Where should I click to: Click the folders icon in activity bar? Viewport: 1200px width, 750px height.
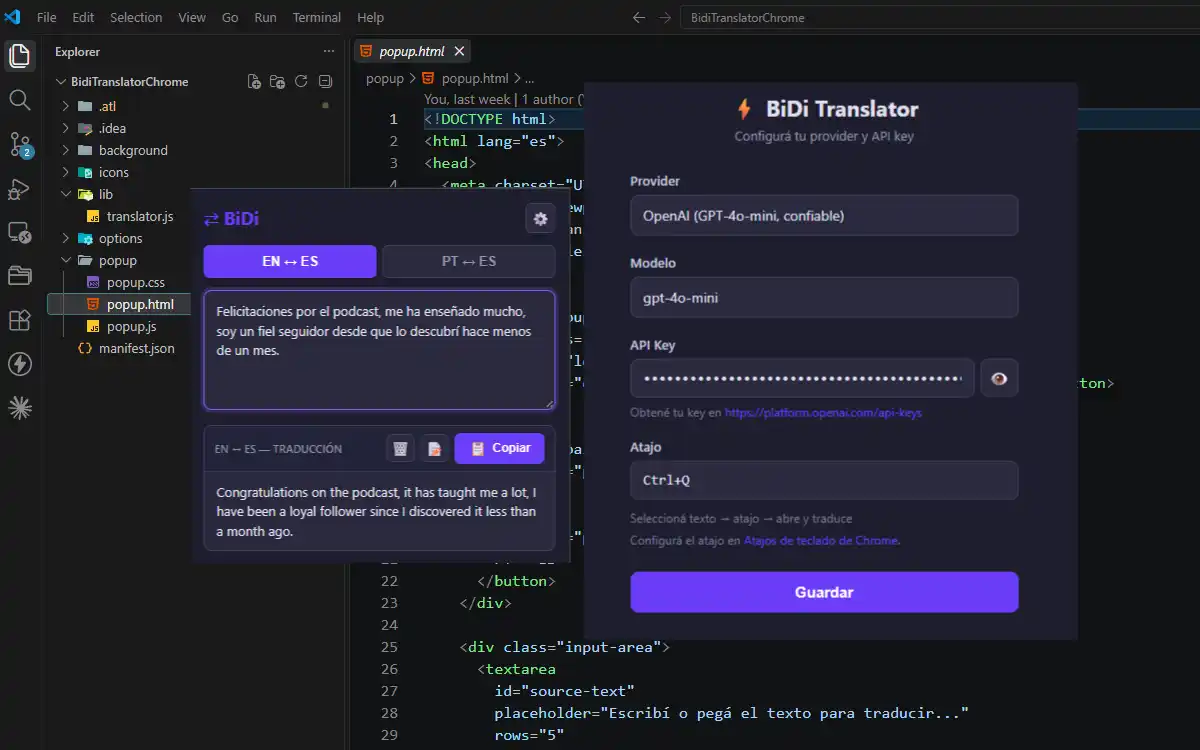pyautogui.click(x=20, y=276)
